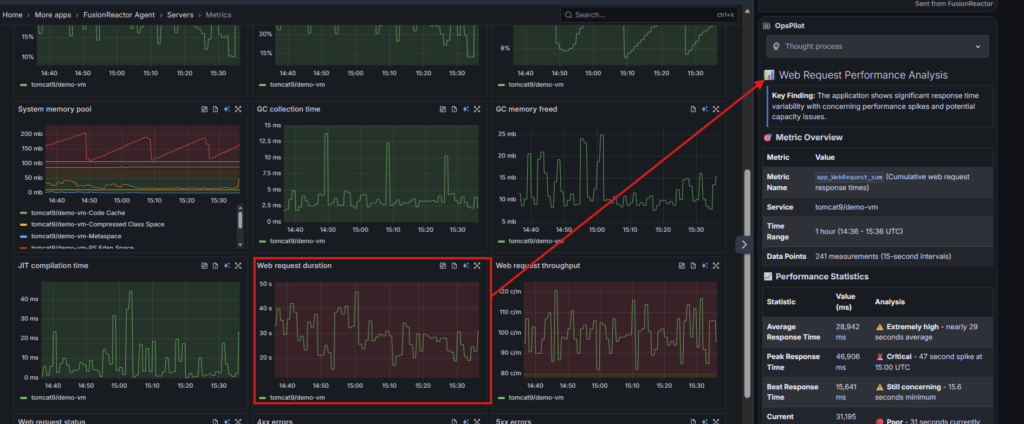1024x424 pixels.
Task: Click AI sparkle icon on GC collection time panel
Action: pos(466,109)
